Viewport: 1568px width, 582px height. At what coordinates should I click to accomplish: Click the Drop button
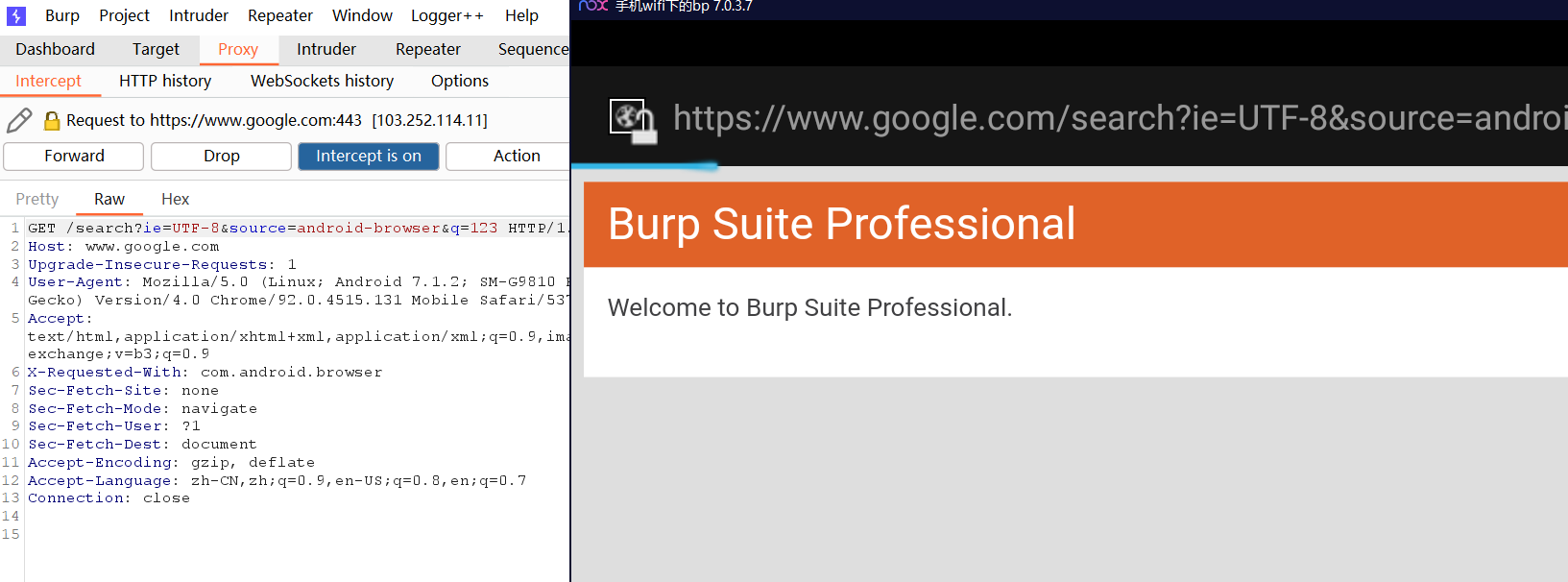click(222, 157)
